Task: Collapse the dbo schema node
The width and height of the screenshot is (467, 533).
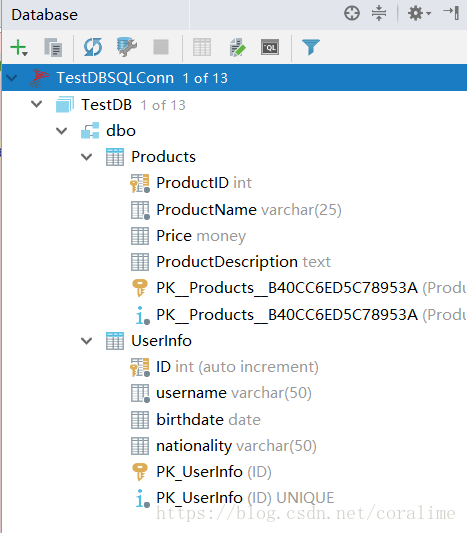Action: point(62,131)
